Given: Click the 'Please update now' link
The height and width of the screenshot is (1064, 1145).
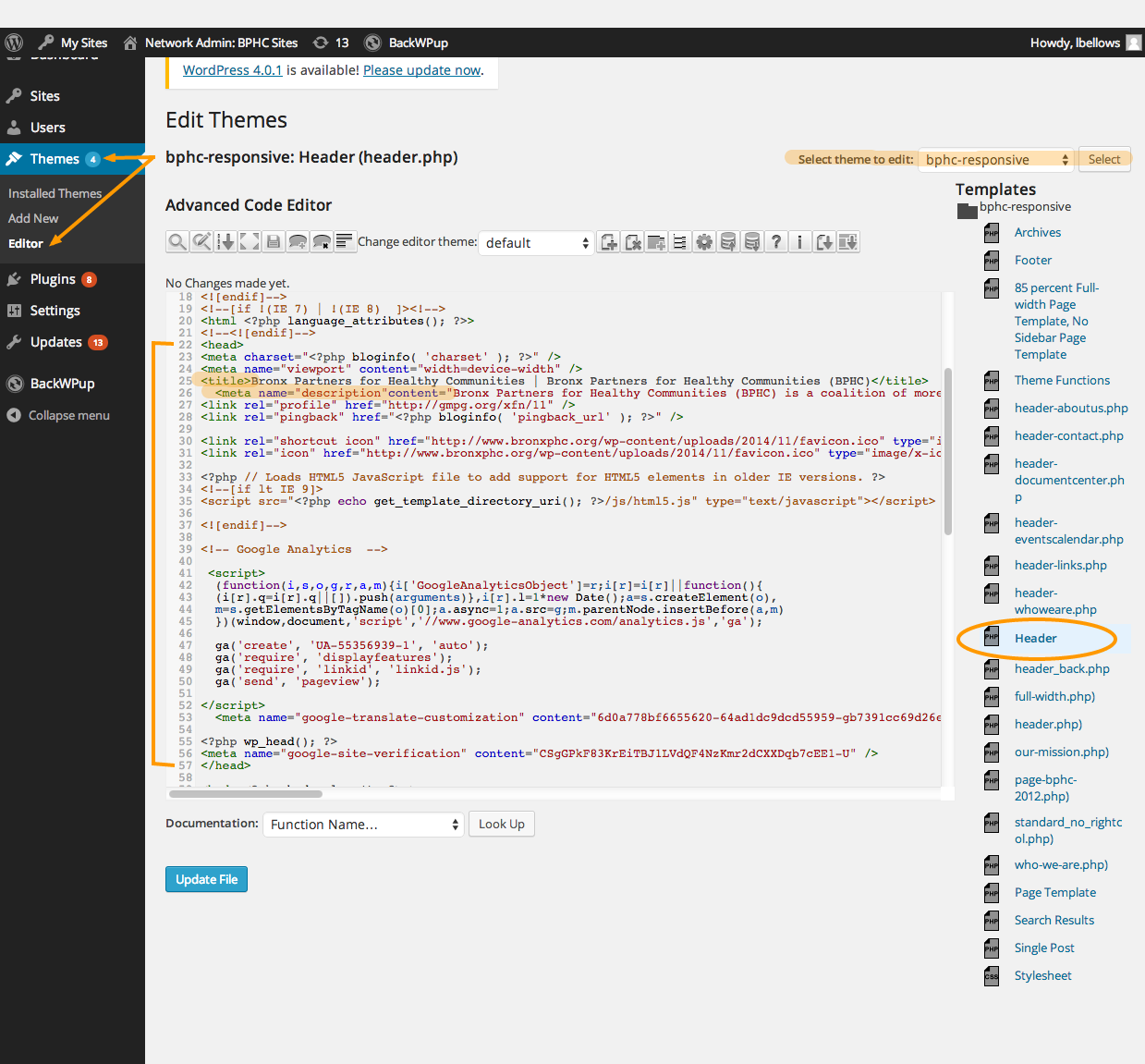Looking at the screenshot, I should (421, 70).
